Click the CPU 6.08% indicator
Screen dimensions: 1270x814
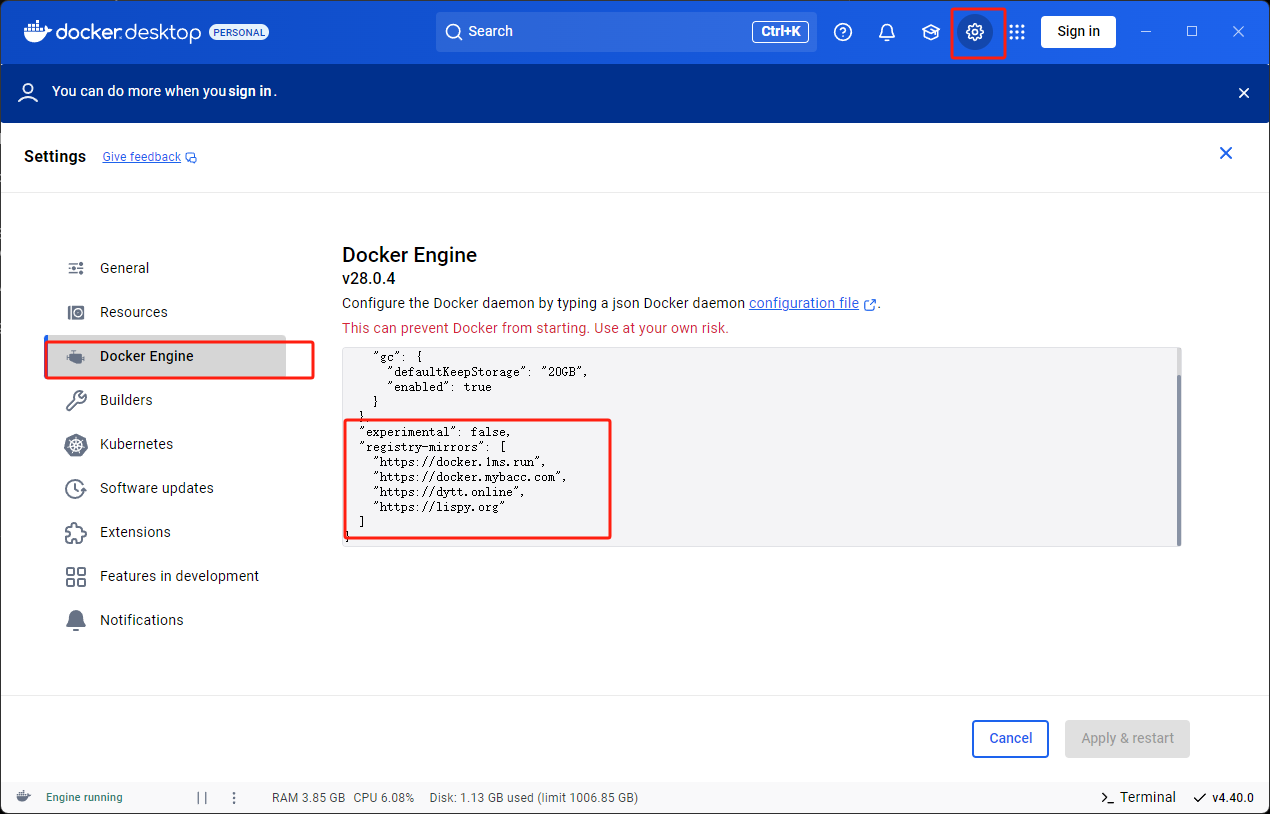coord(384,797)
